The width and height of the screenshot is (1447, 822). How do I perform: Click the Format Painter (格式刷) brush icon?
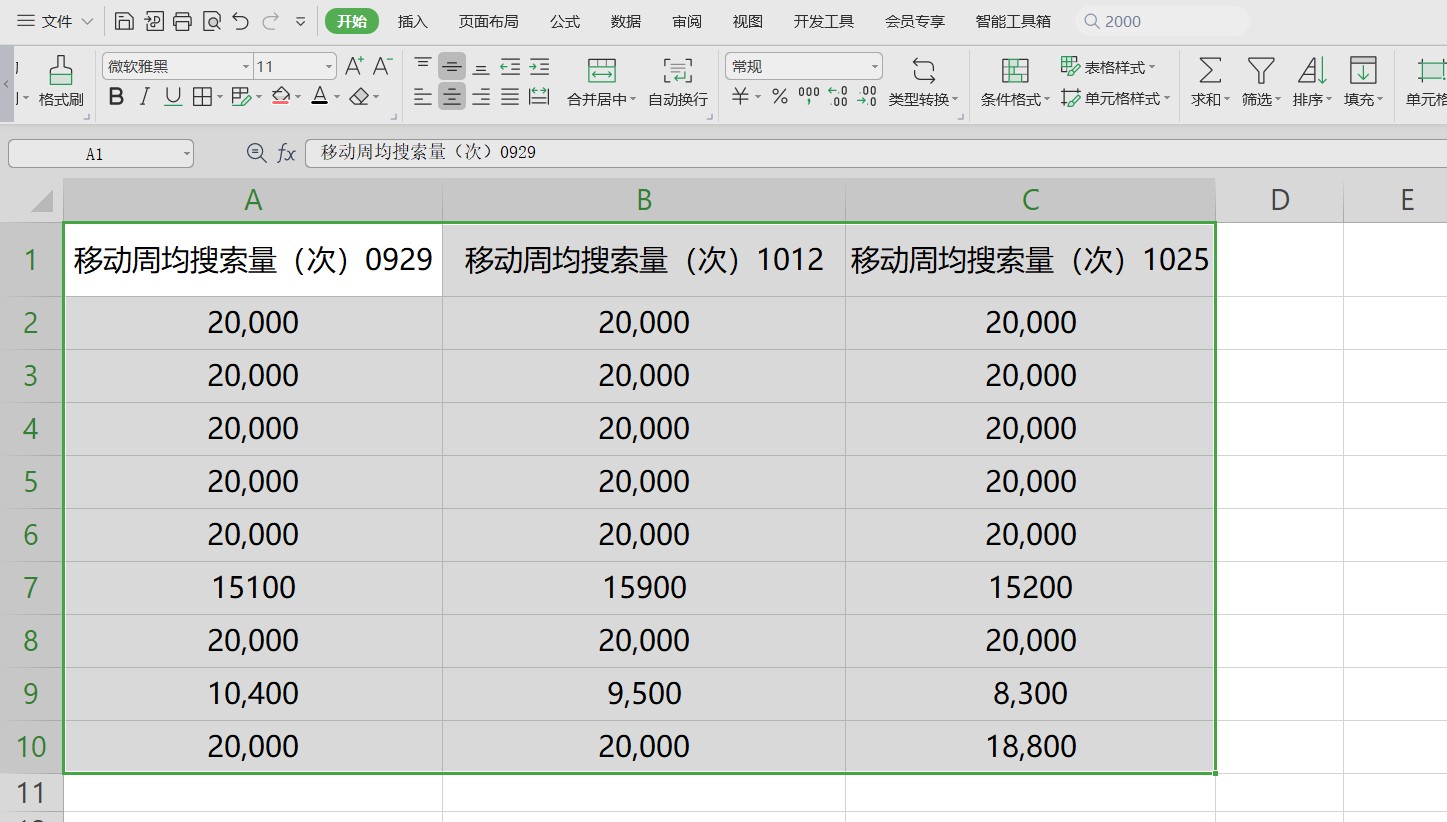pyautogui.click(x=61, y=71)
